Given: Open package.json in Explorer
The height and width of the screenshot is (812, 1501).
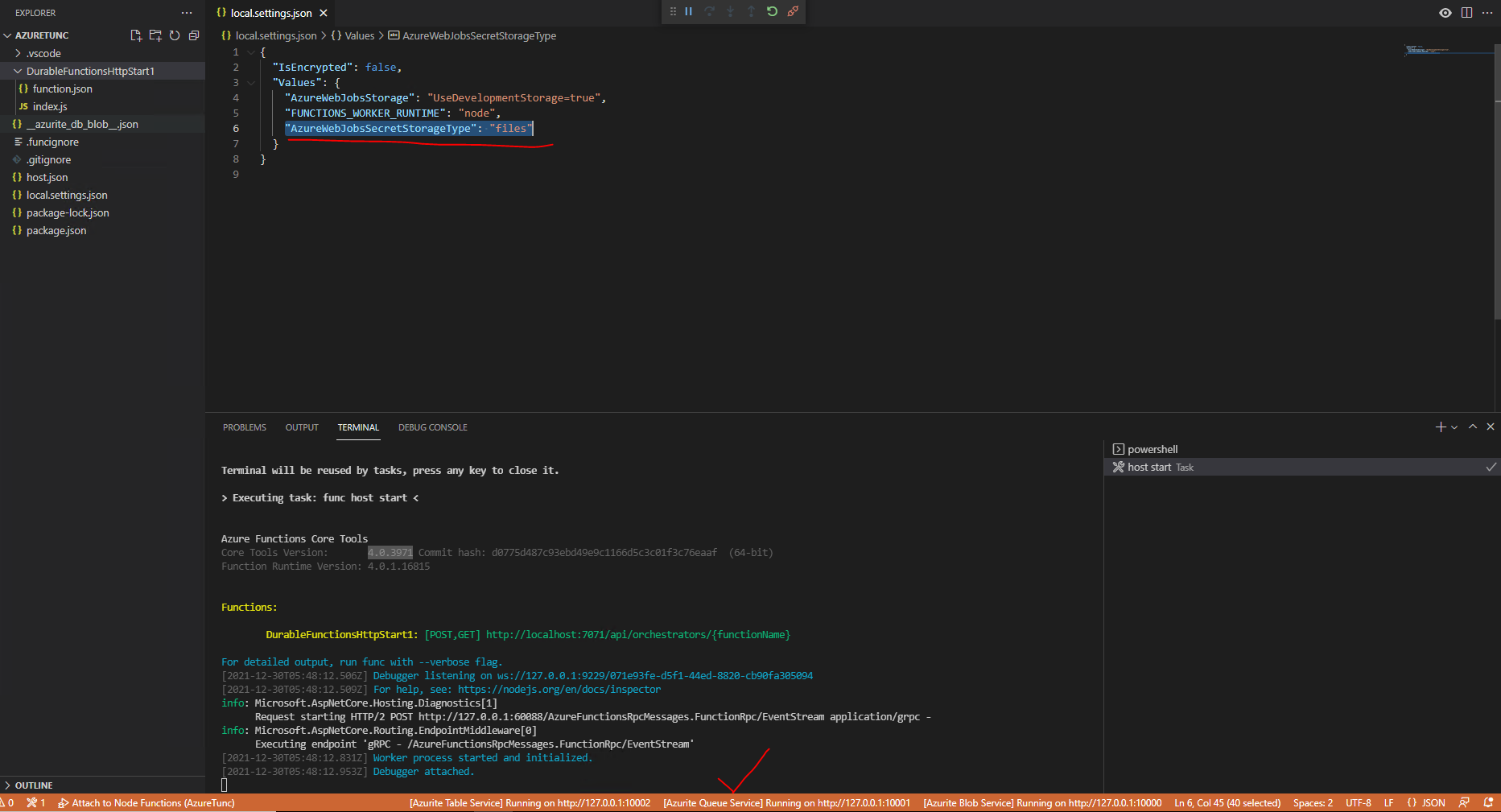Looking at the screenshot, I should click(102, 230).
